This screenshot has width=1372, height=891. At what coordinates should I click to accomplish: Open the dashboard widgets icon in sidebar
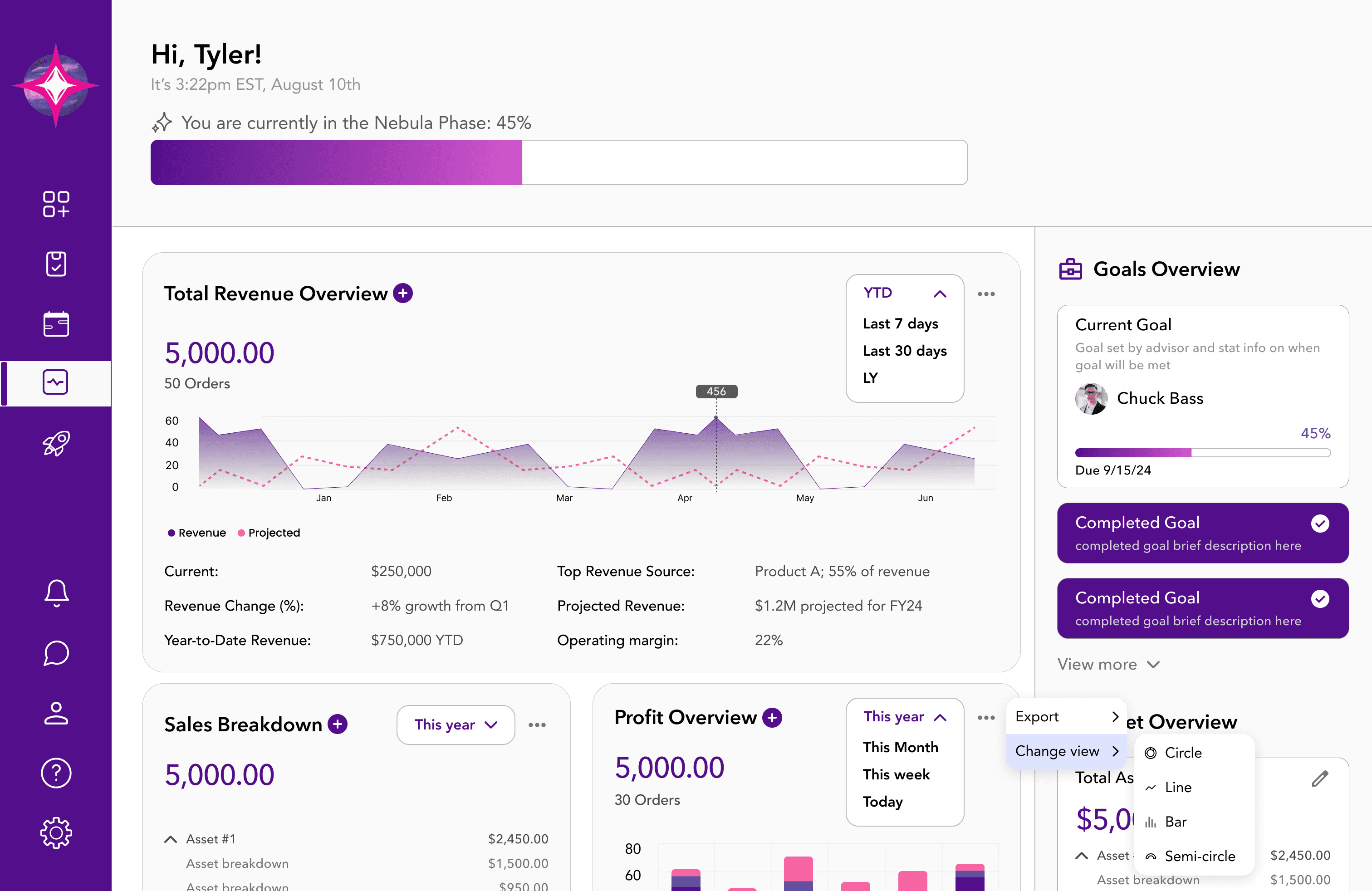click(x=56, y=204)
